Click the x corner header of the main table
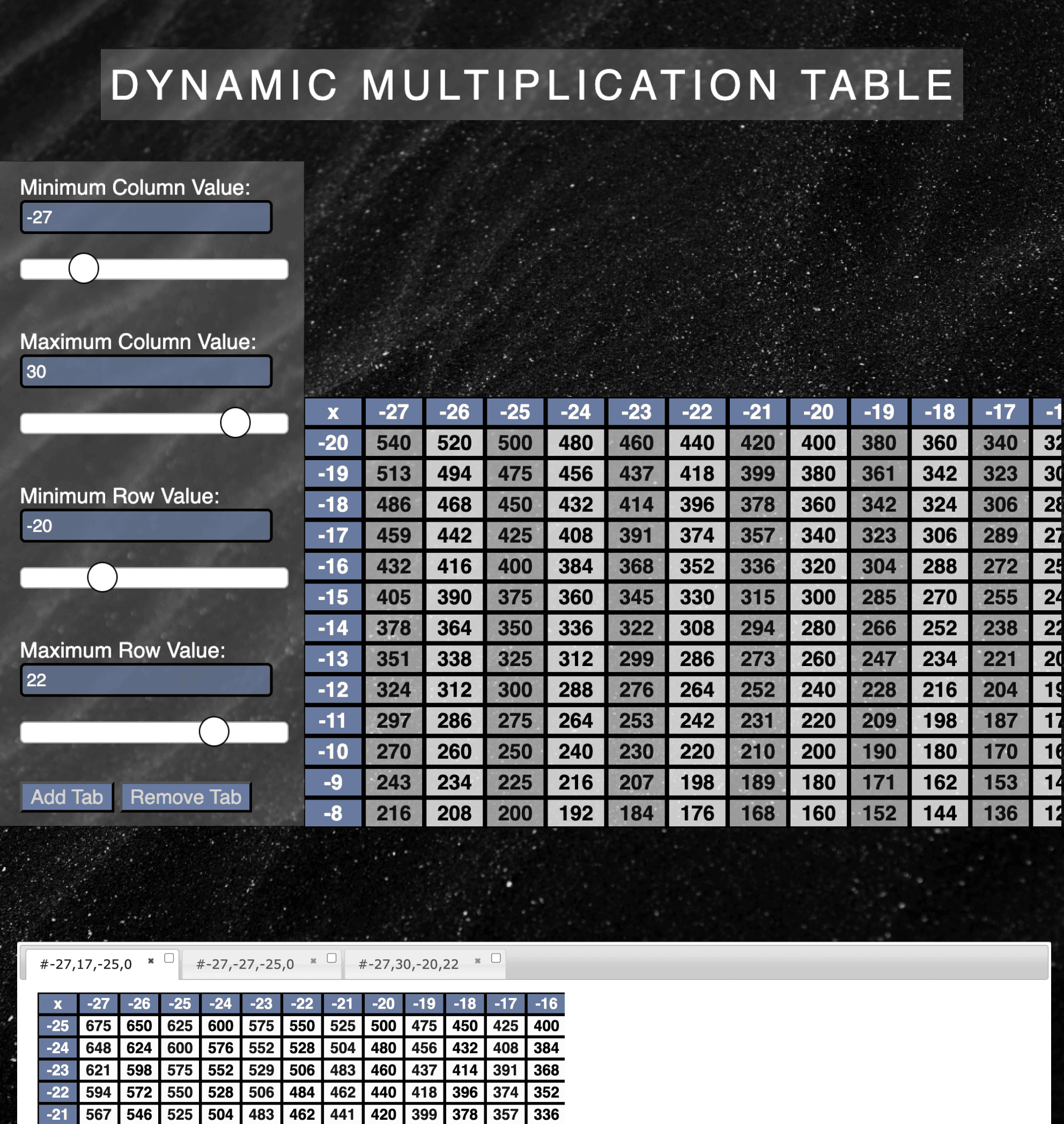This screenshot has width=1064, height=1124. point(333,412)
